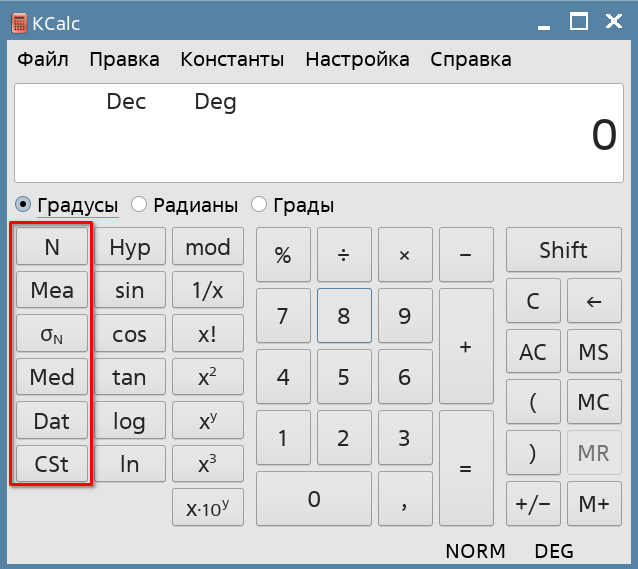The width and height of the screenshot is (638, 569).
Task: Click the +/− sign change button
Action: tap(533, 505)
